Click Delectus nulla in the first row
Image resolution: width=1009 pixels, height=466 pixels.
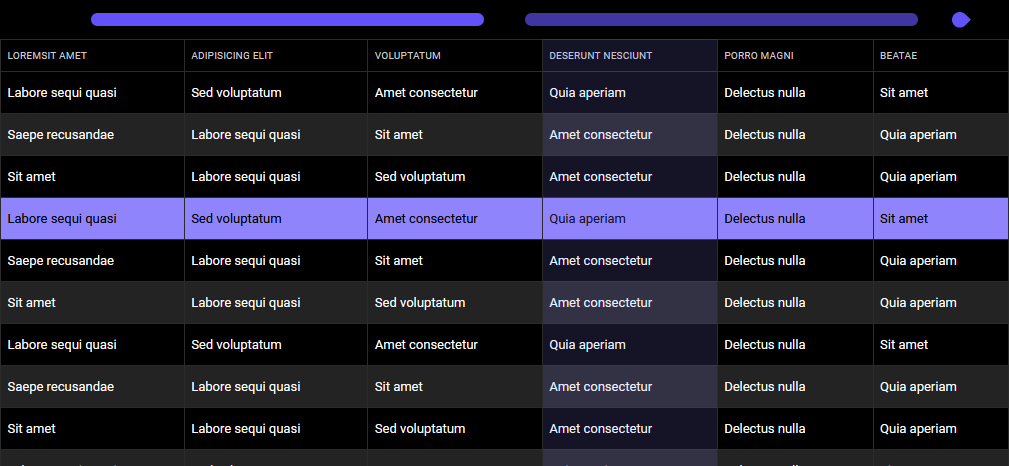point(764,93)
